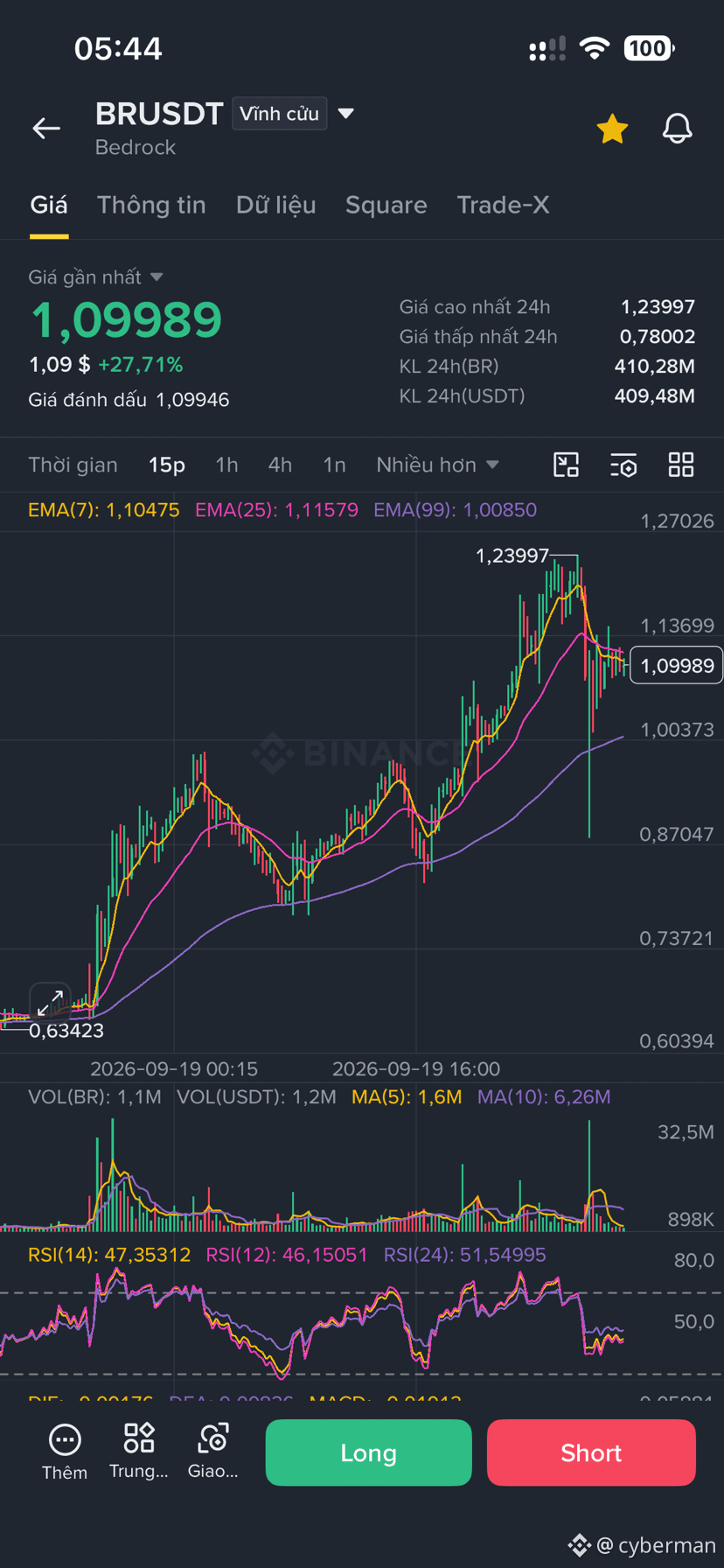Open chart drawing tools icon

[567, 465]
